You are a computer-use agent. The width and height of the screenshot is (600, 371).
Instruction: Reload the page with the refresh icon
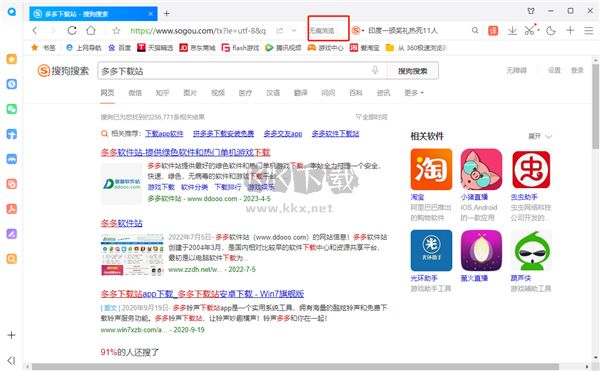[x=72, y=30]
